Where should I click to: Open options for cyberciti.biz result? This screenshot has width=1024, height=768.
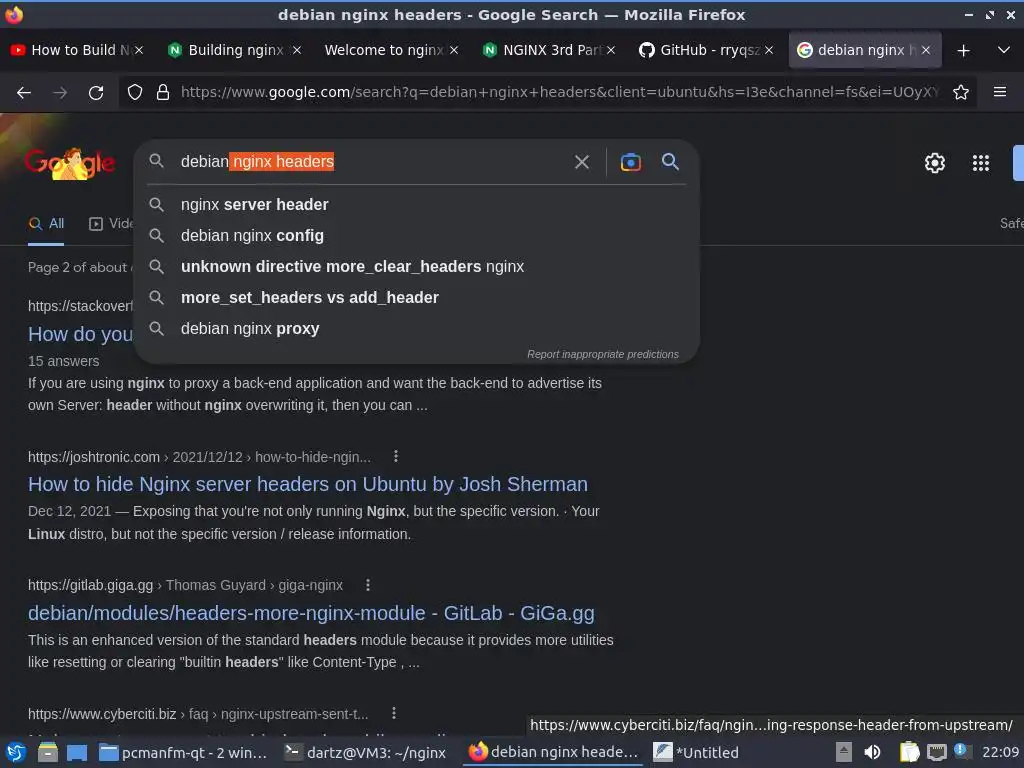coord(394,714)
